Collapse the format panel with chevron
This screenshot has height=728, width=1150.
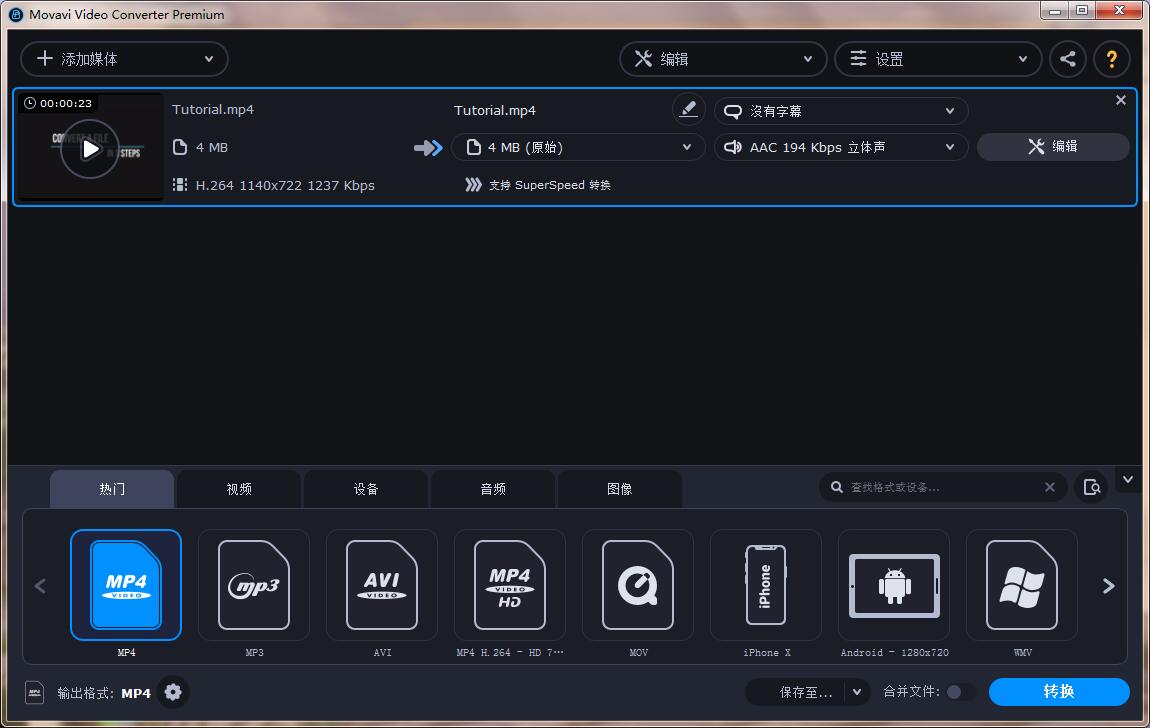(1128, 479)
